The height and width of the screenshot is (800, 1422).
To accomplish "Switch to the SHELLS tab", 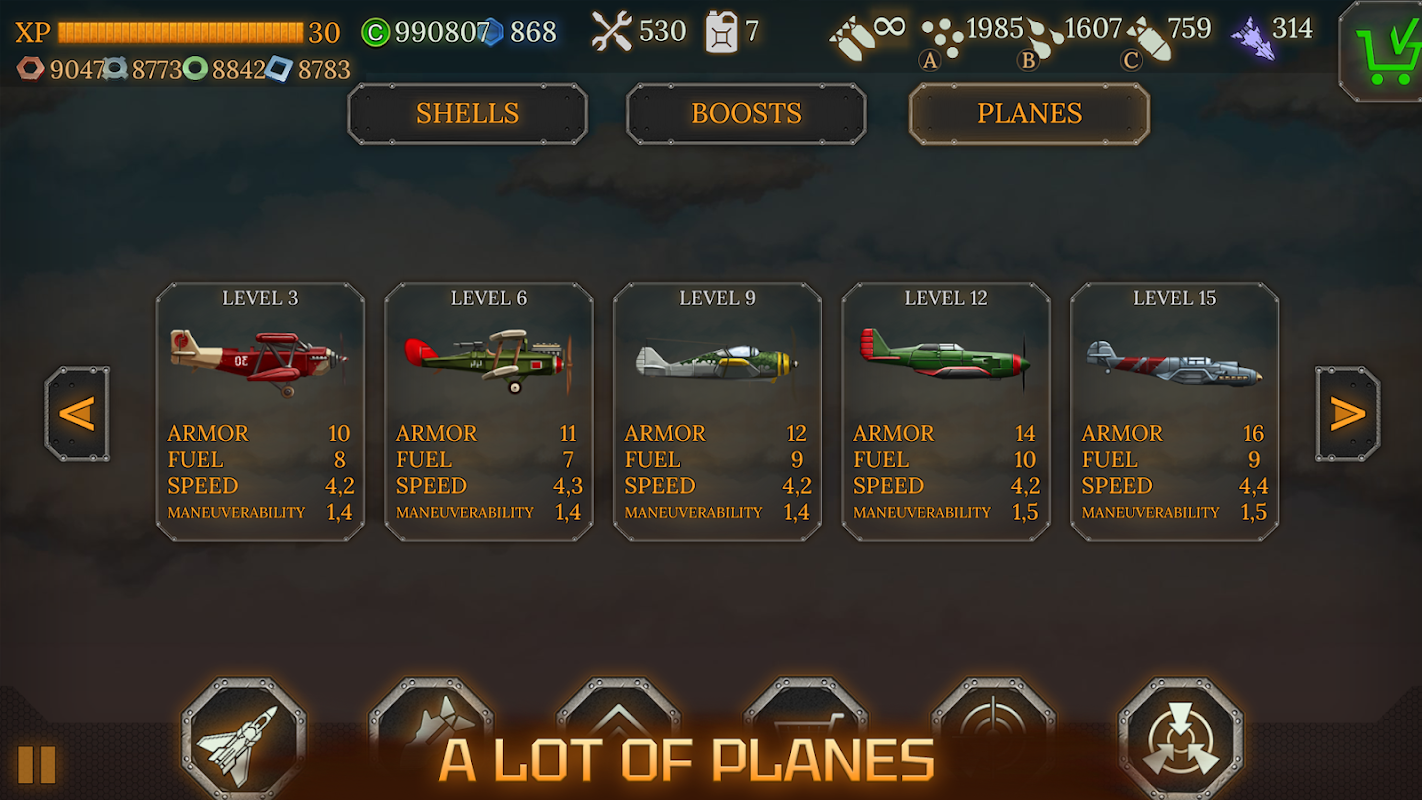I will pos(467,114).
